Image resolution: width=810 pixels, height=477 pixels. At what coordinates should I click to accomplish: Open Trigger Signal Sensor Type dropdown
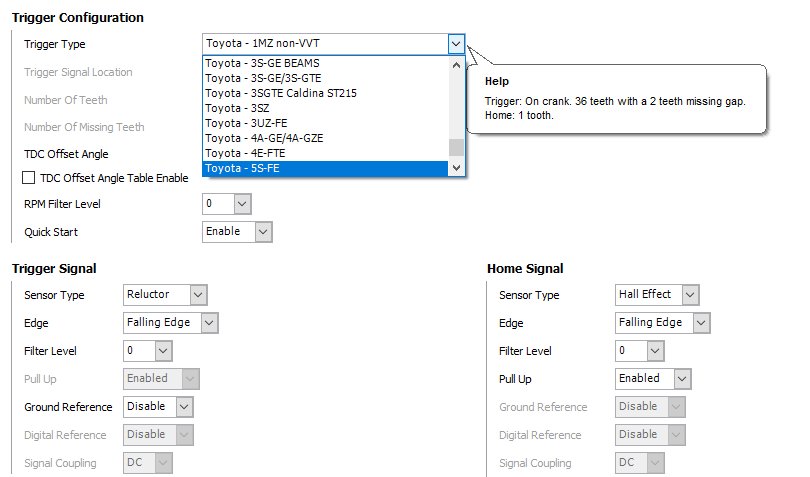[198, 295]
